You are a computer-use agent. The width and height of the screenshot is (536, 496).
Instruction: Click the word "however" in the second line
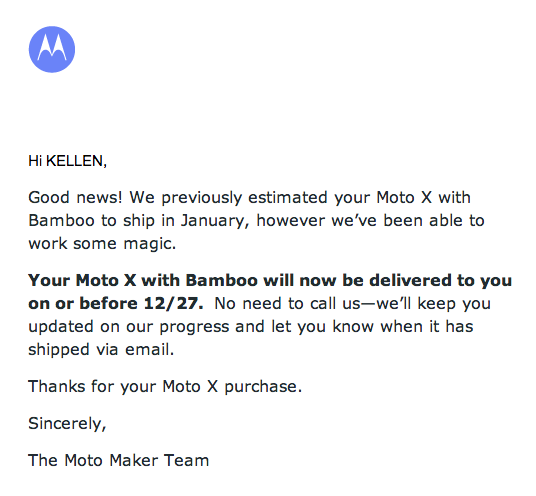pos(291,220)
